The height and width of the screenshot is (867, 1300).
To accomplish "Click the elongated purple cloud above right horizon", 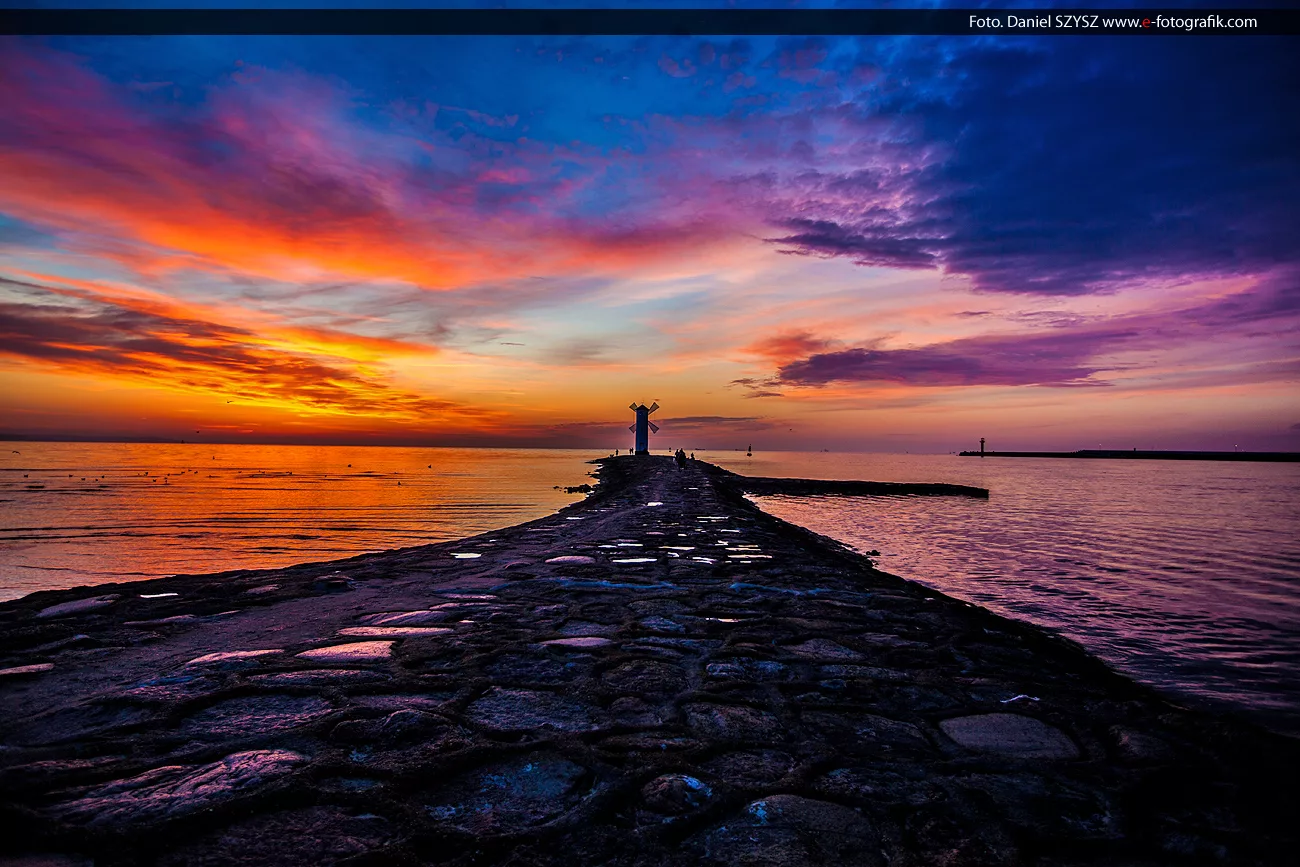I will coord(950,362).
